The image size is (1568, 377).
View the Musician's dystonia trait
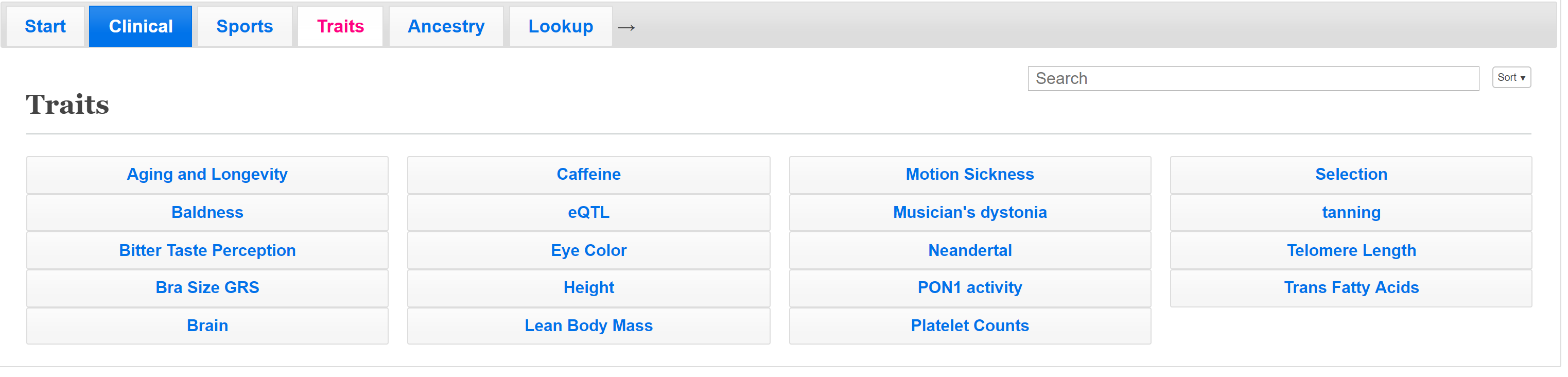pos(970,213)
